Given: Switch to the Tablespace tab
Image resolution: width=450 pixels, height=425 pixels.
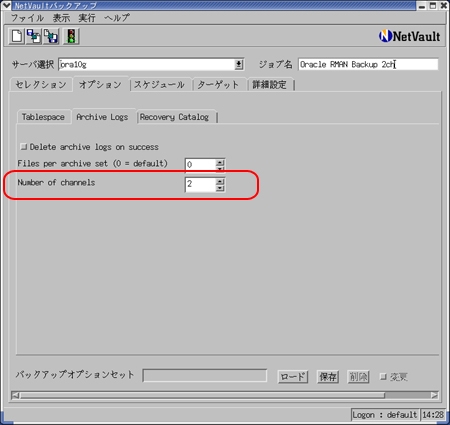Looking at the screenshot, I should 43,117.
